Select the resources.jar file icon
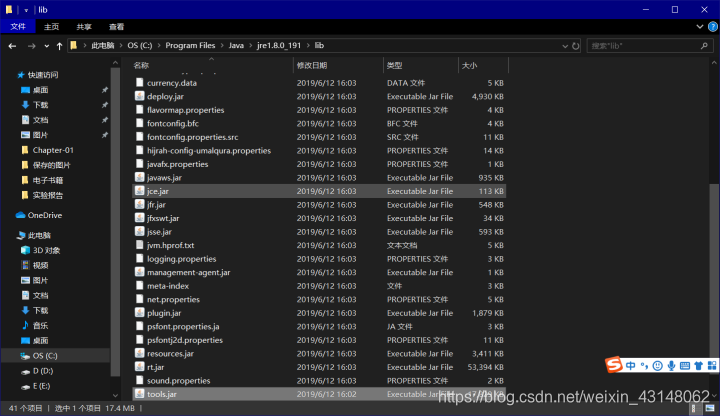Viewport: 720px width, 416px height. [x=140, y=353]
